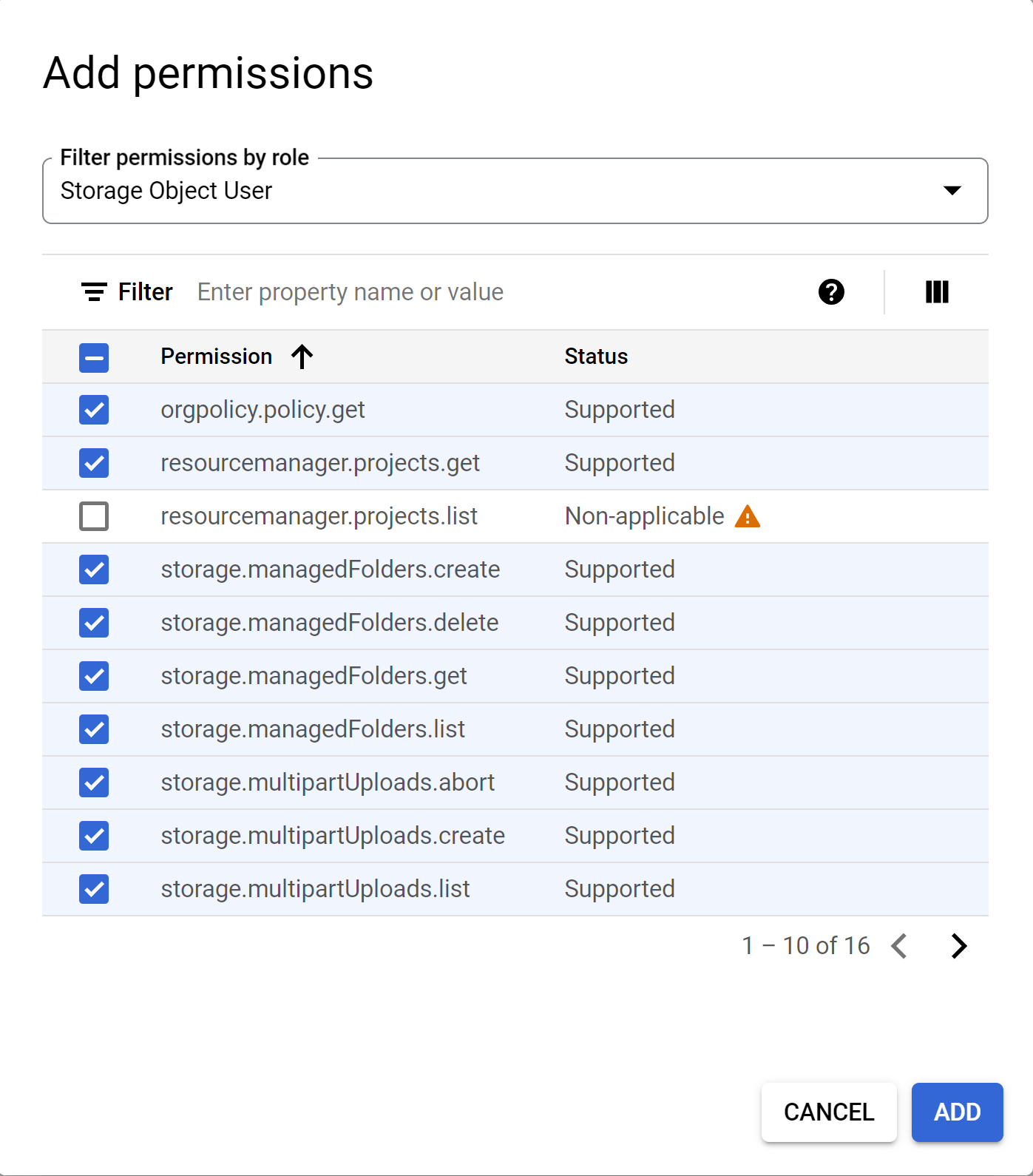Uncheck storage.managedFolders.delete permission
The width and height of the screenshot is (1033, 1176).
[x=94, y=623]
